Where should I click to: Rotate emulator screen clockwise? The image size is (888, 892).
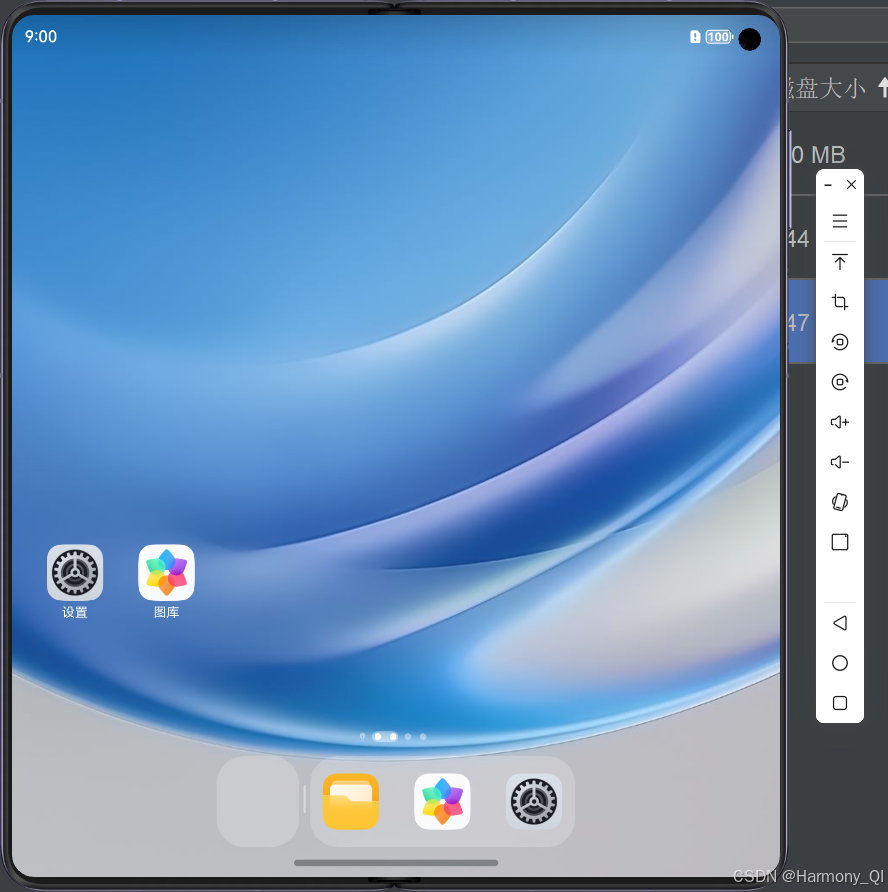840,382
